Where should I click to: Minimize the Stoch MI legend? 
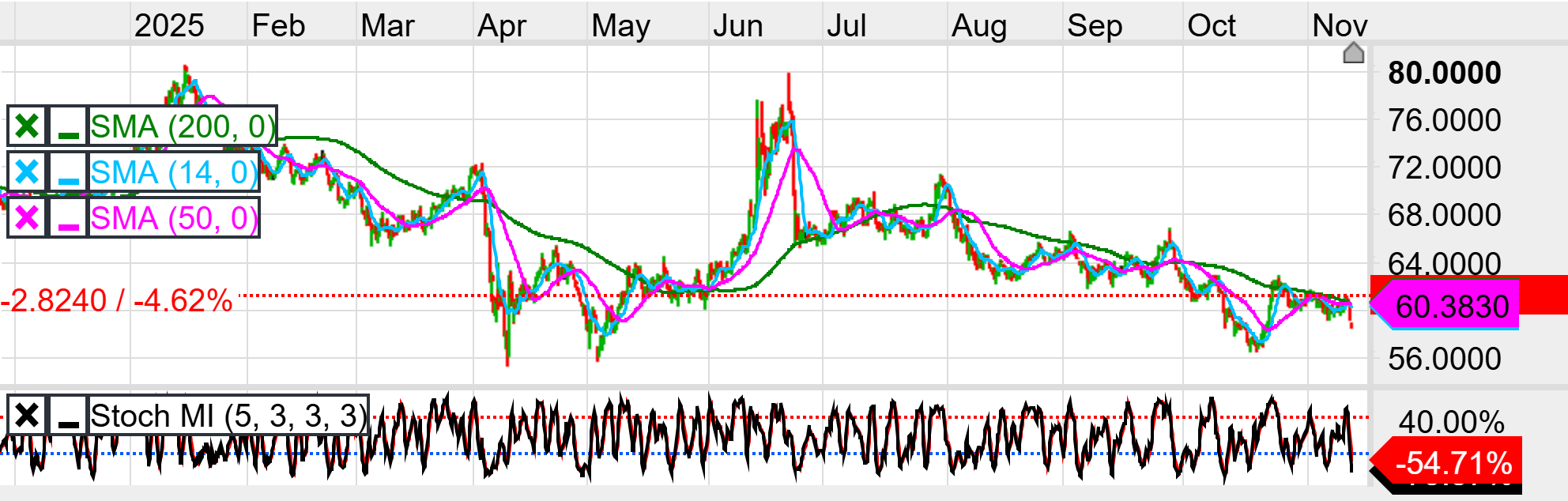click(69, 416)
